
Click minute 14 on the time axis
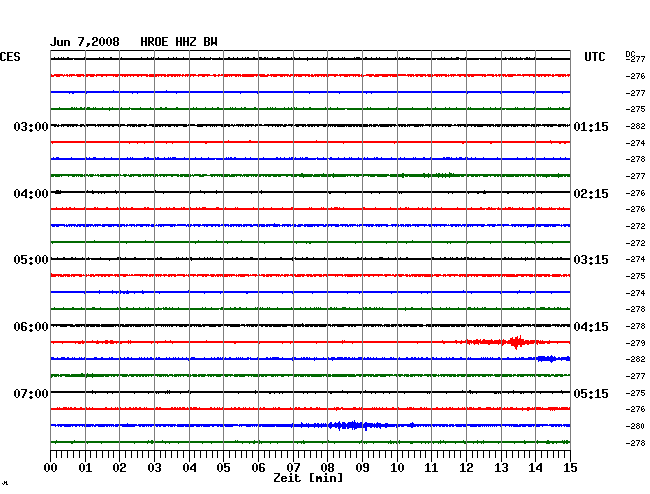coord(535,467)
